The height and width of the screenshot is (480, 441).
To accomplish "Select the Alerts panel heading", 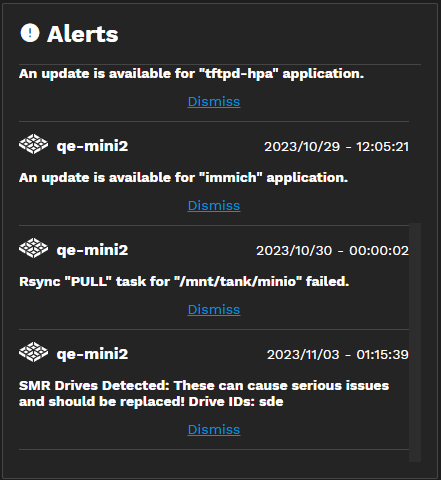I will [83, 34].
